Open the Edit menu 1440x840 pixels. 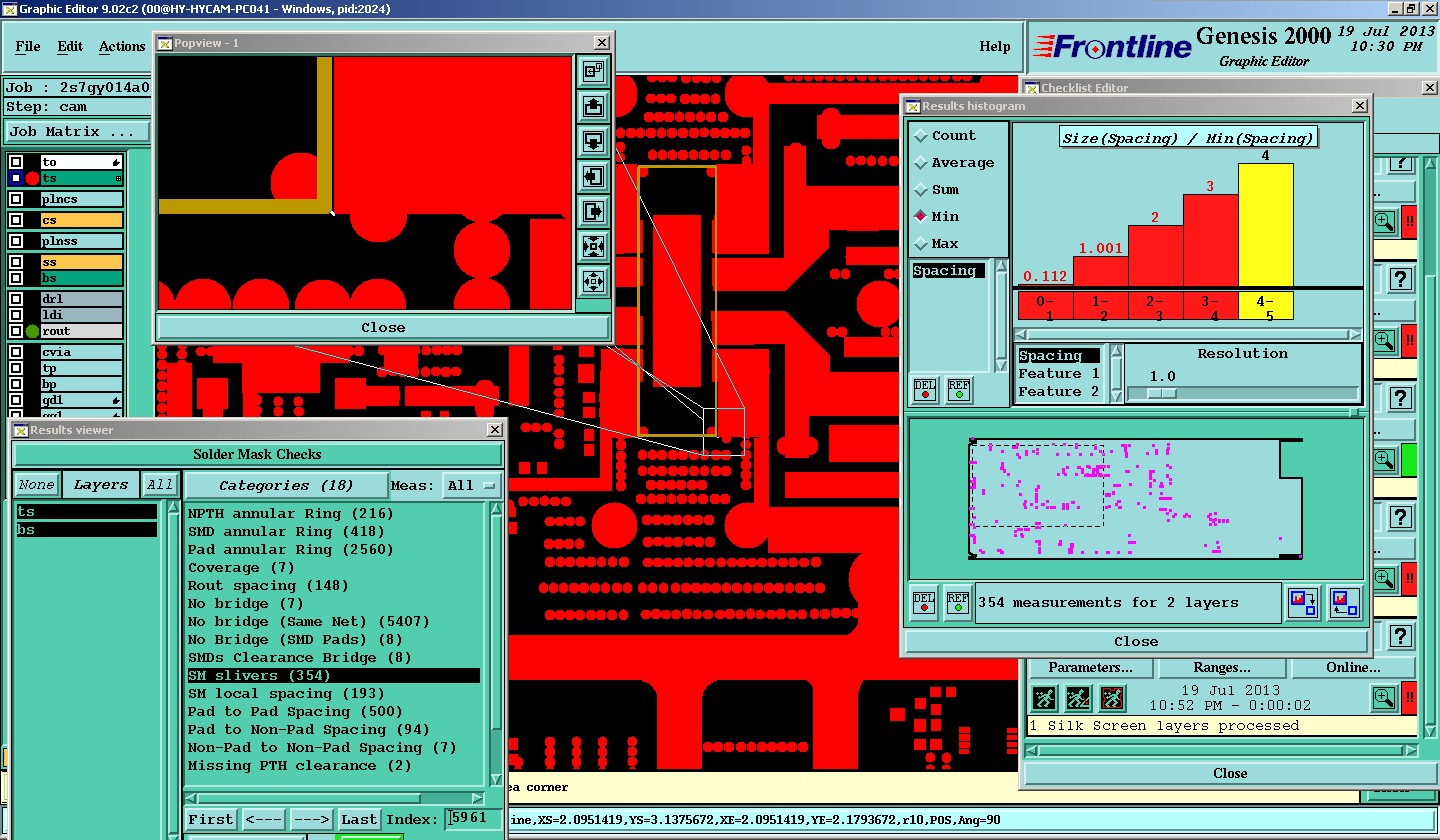[70, 46]
